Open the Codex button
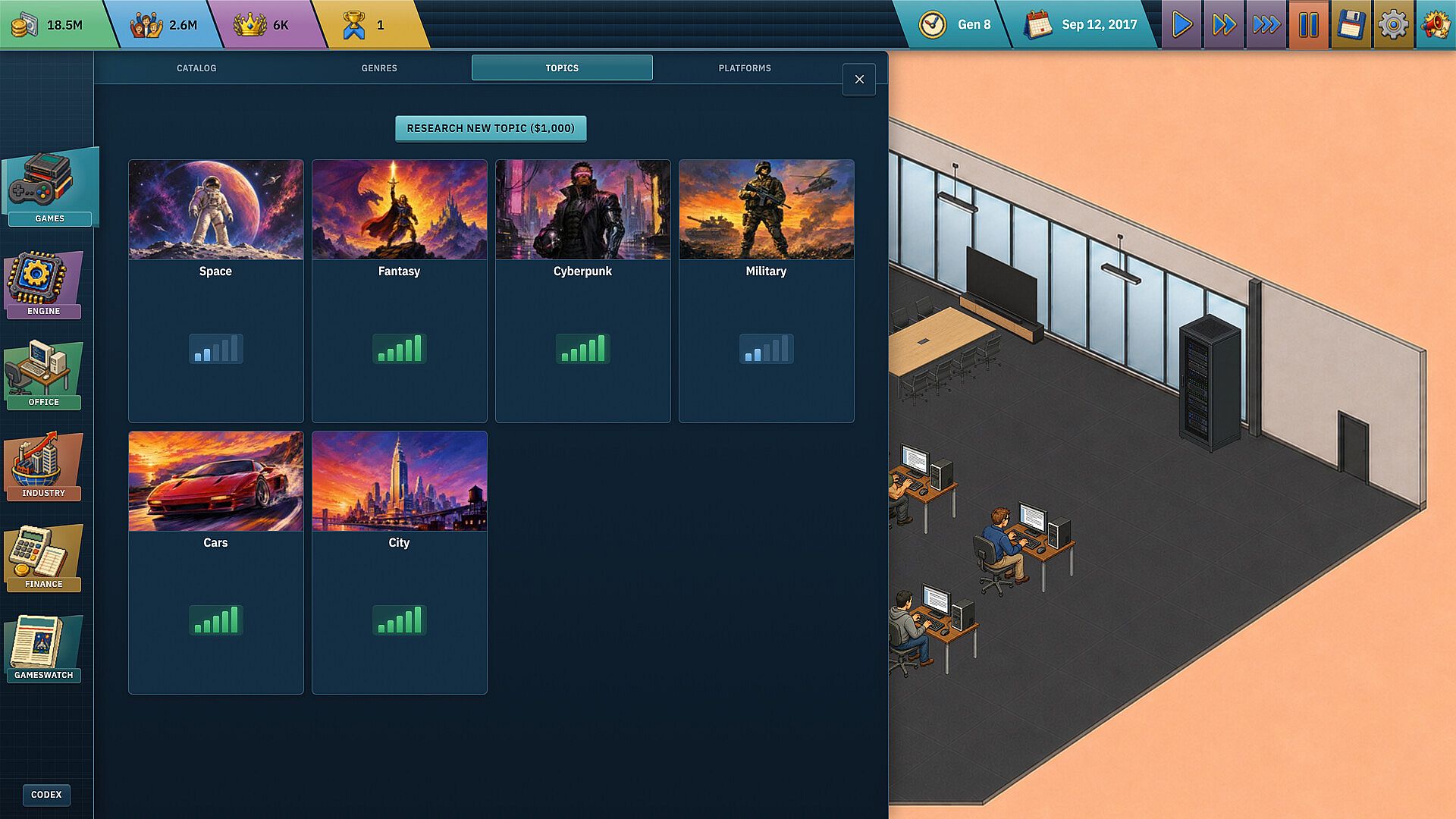Screen dimensions: 1456x819 click(46, 795)
